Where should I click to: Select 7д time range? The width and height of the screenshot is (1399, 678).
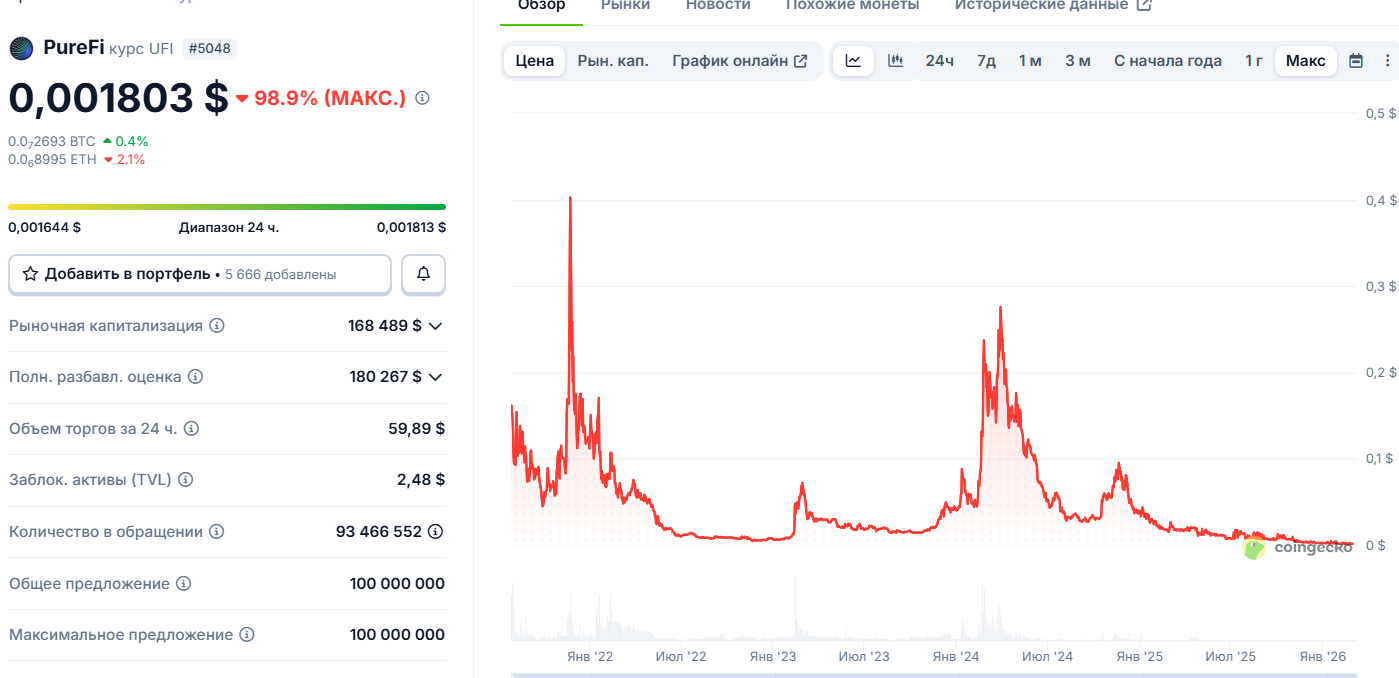[x=986, y=61]
